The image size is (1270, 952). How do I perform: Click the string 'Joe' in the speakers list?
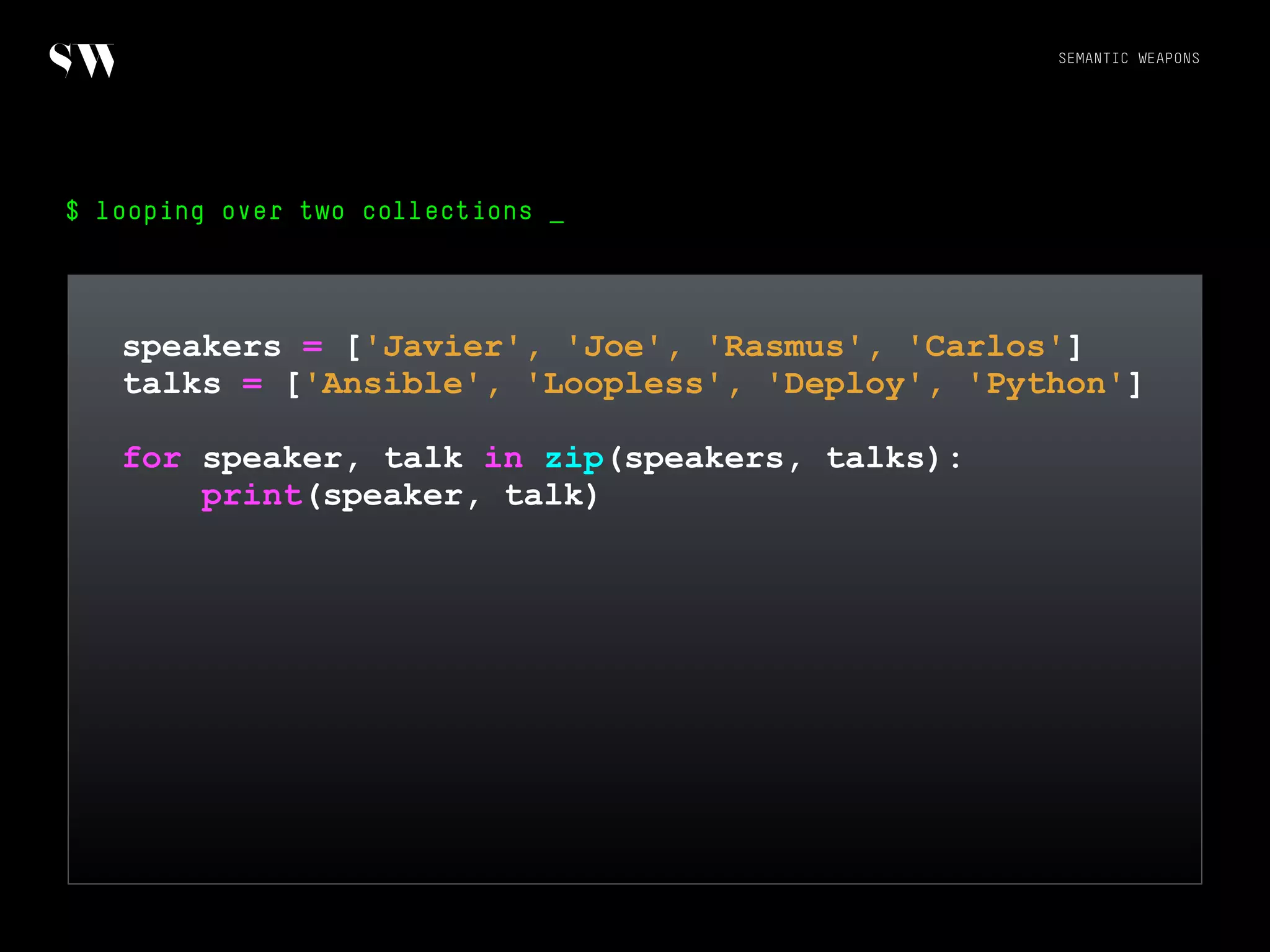[x=614, y=346]
